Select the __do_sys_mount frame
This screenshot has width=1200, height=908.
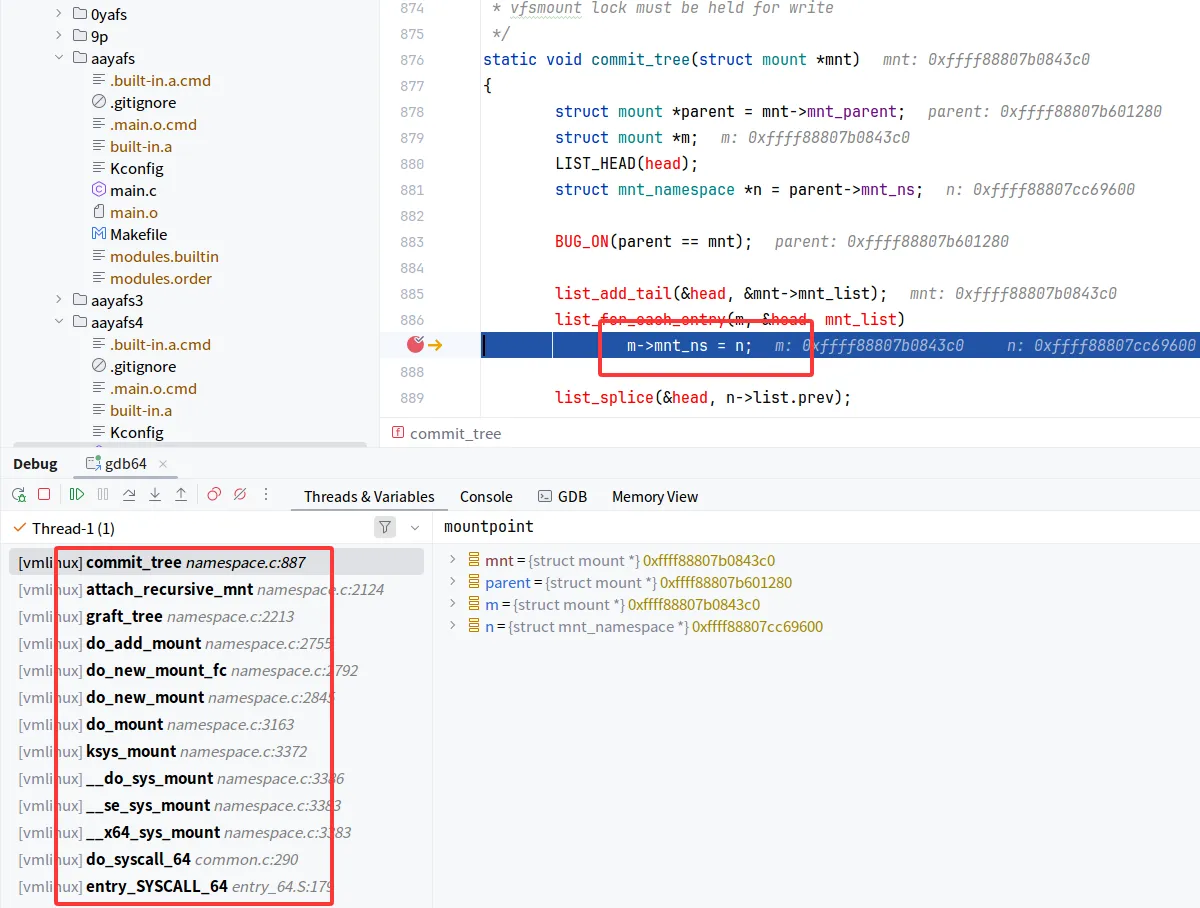(x=216, y=778)
